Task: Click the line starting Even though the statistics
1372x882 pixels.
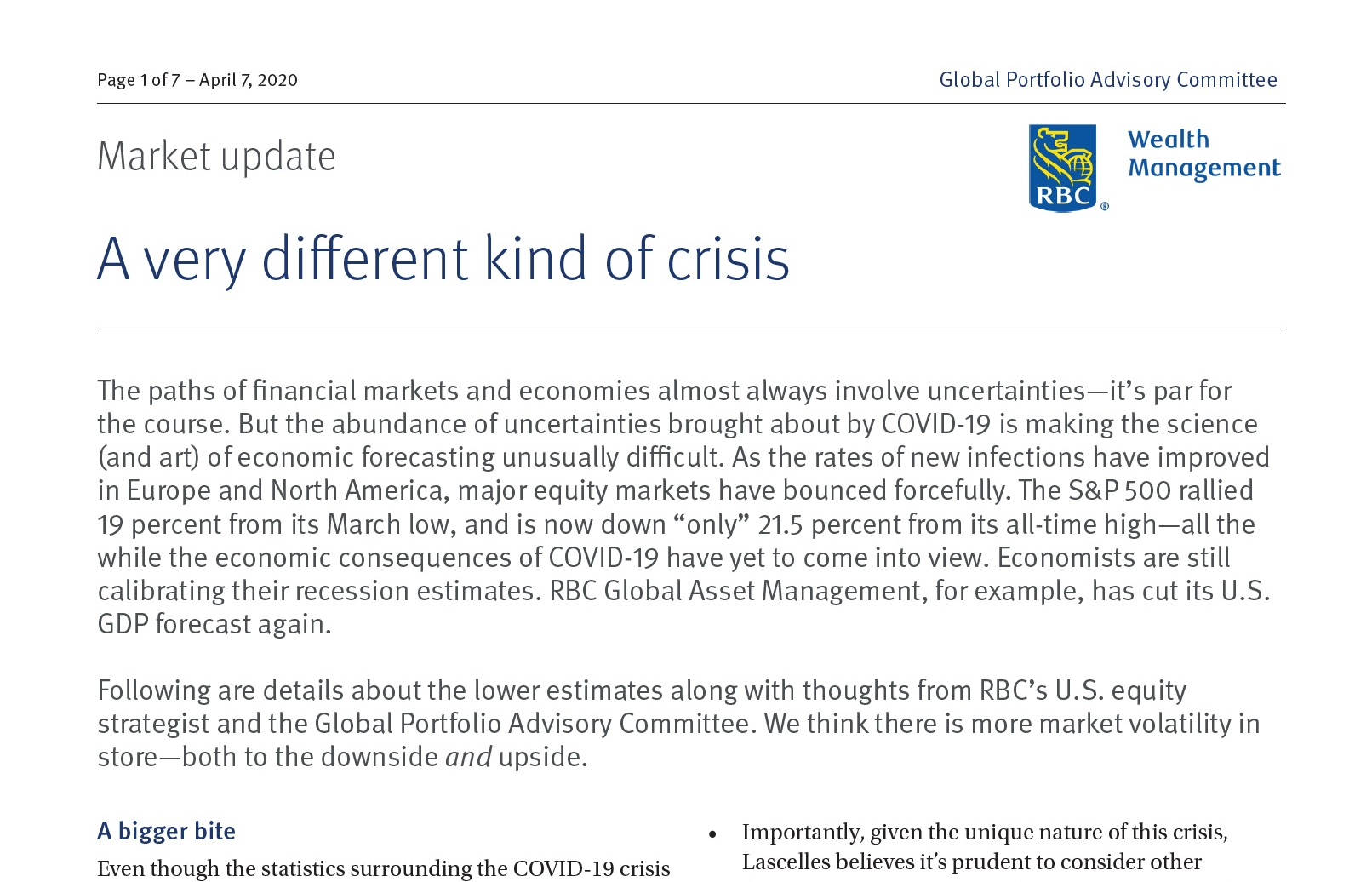Action: click(383, 868)
